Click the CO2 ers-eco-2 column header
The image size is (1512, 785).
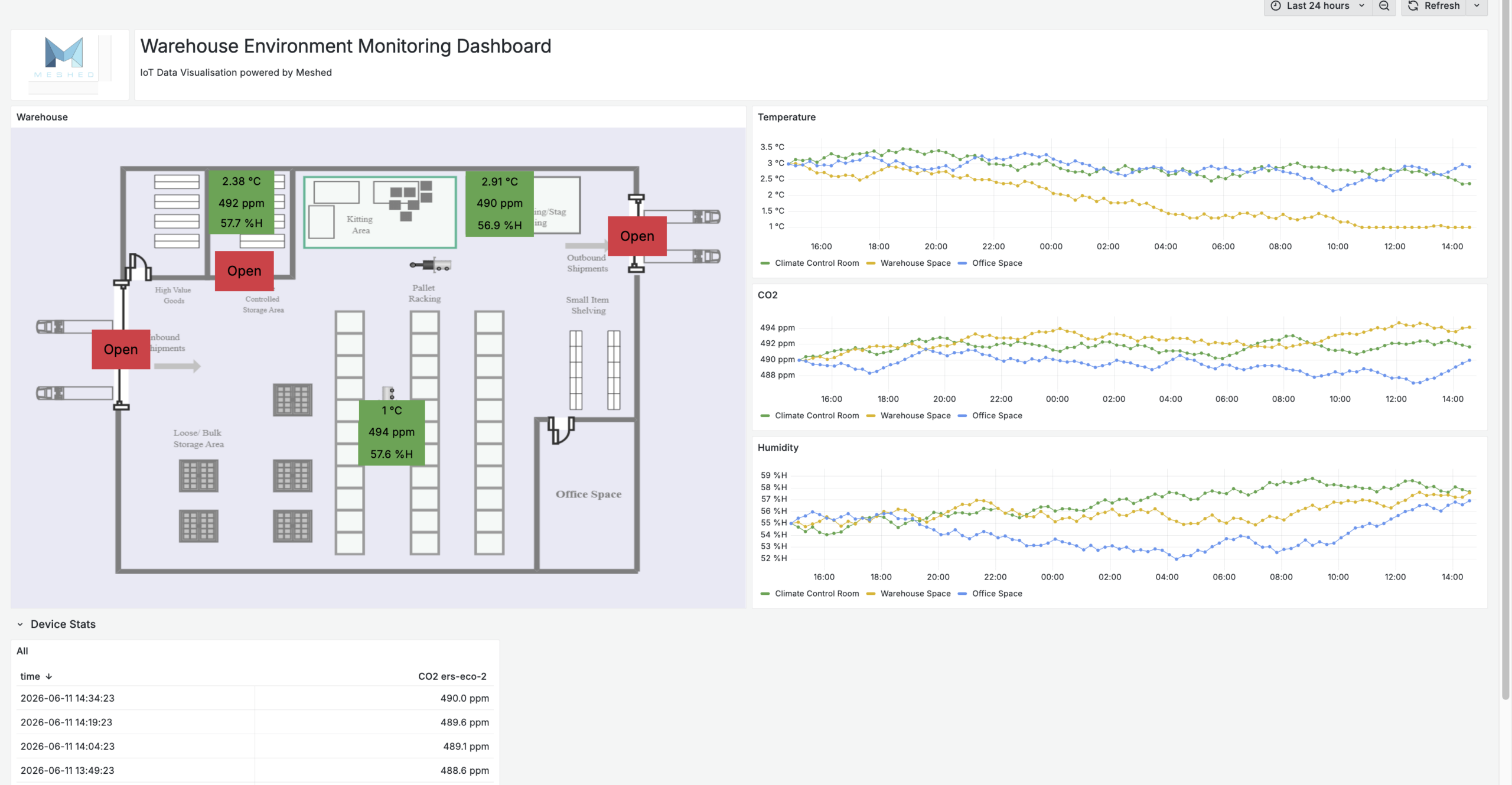click(452, 676)
